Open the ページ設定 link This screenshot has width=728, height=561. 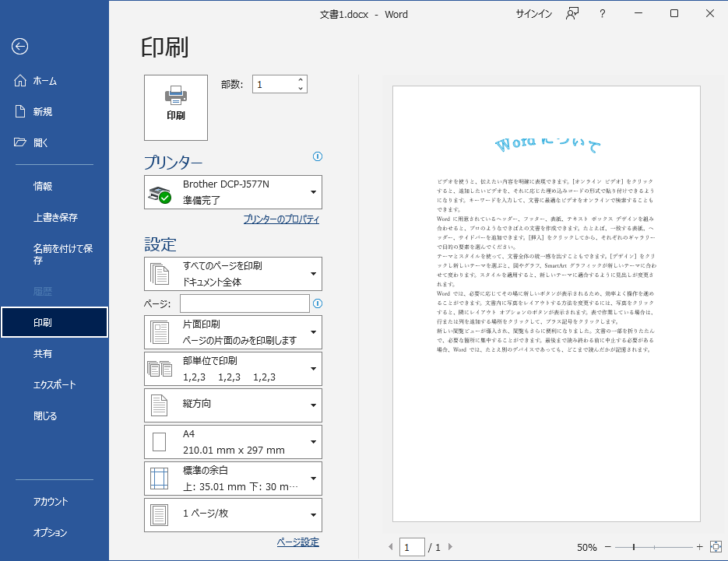point(298,542)
